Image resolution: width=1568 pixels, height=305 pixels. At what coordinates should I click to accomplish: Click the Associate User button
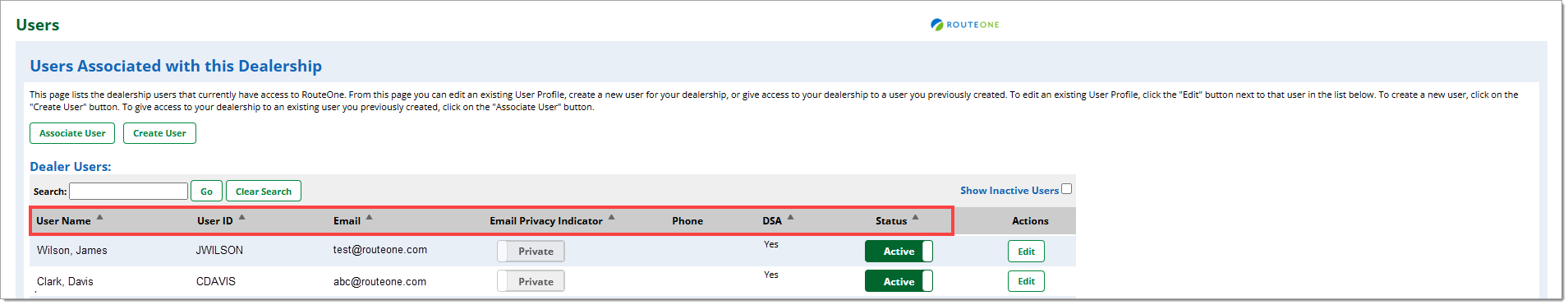[x=72, y=133]
